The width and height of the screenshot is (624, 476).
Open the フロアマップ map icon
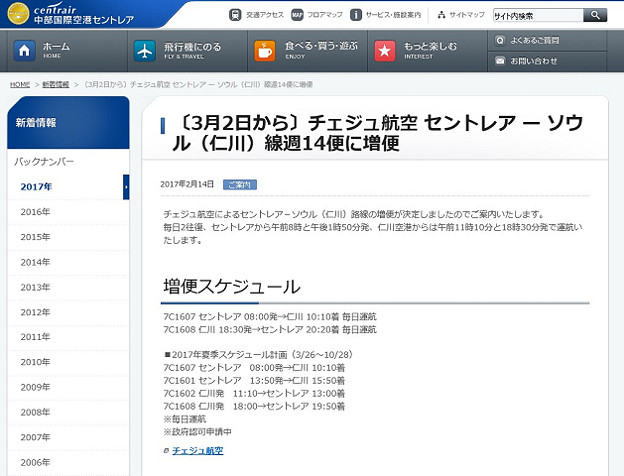pos(297,15)
